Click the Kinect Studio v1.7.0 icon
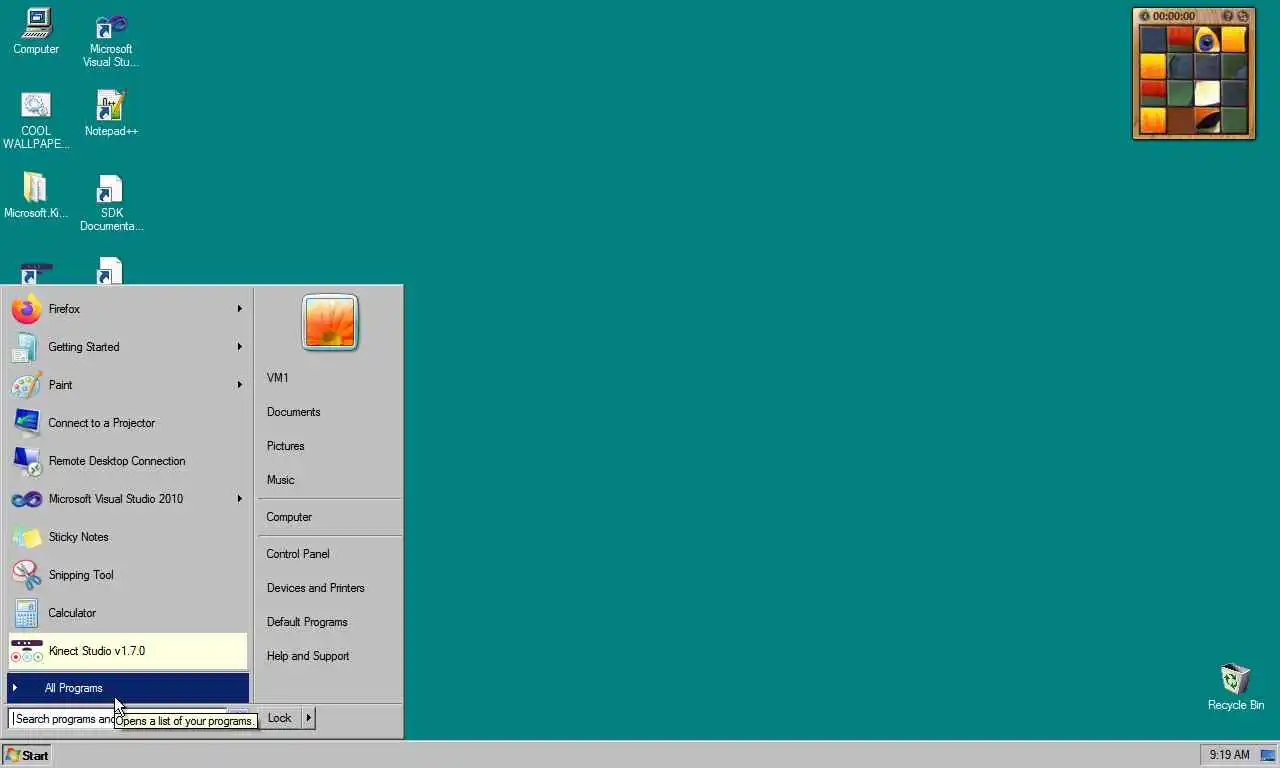Image resolution: width=1280 pixels, height=768 pixels. tap(27, 651)
